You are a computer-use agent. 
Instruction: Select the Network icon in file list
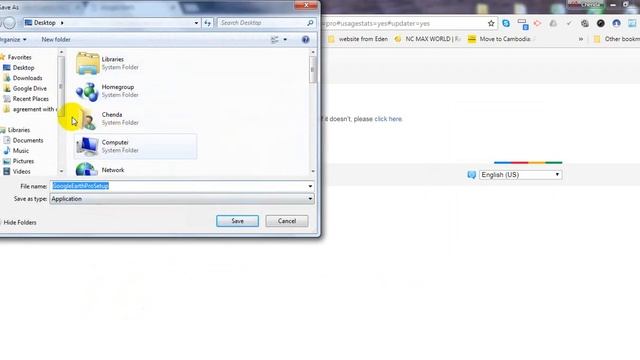[x=87, y=170]
